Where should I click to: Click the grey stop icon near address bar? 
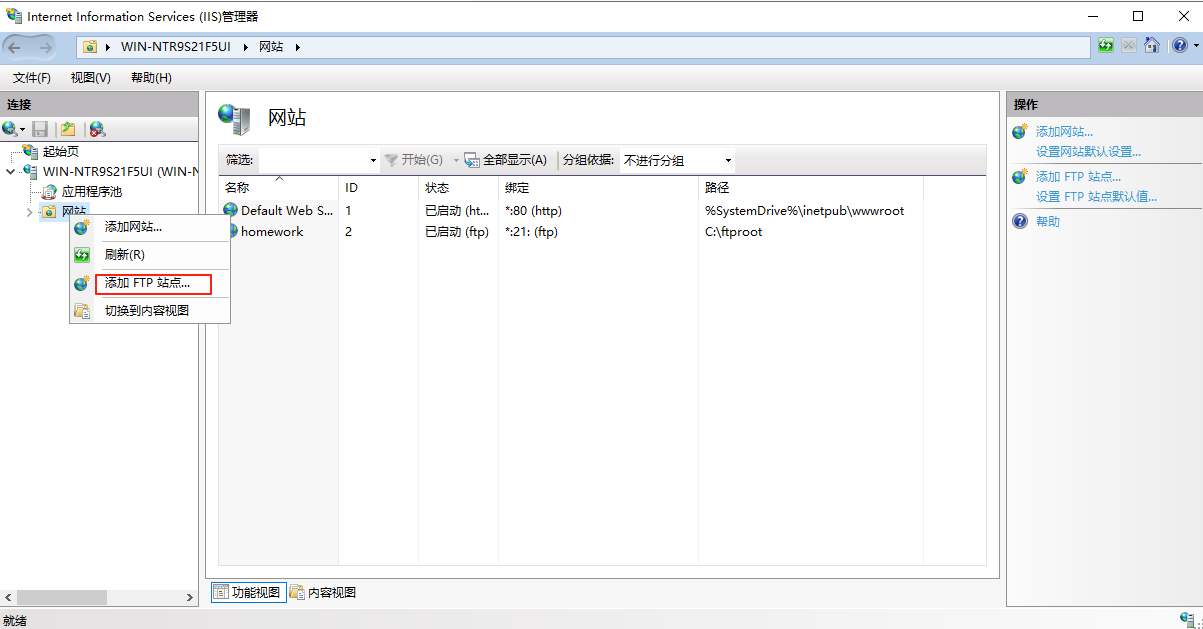(x=1129, y=46)
